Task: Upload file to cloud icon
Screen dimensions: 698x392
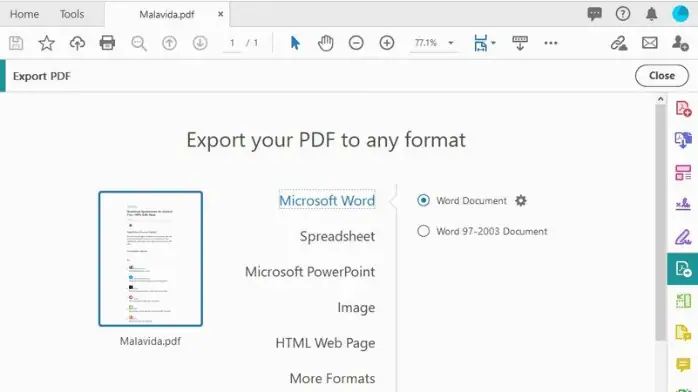Action: click(x=77, y=43)
